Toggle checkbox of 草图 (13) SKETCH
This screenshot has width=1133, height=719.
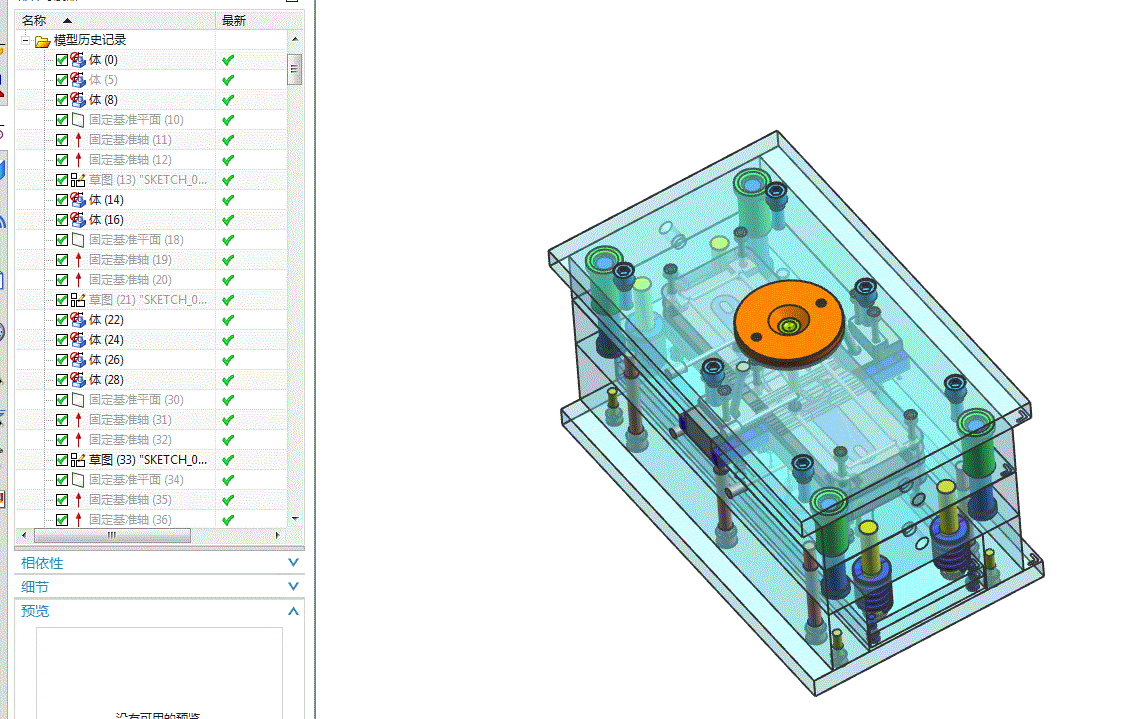click(x=62, y=180)
